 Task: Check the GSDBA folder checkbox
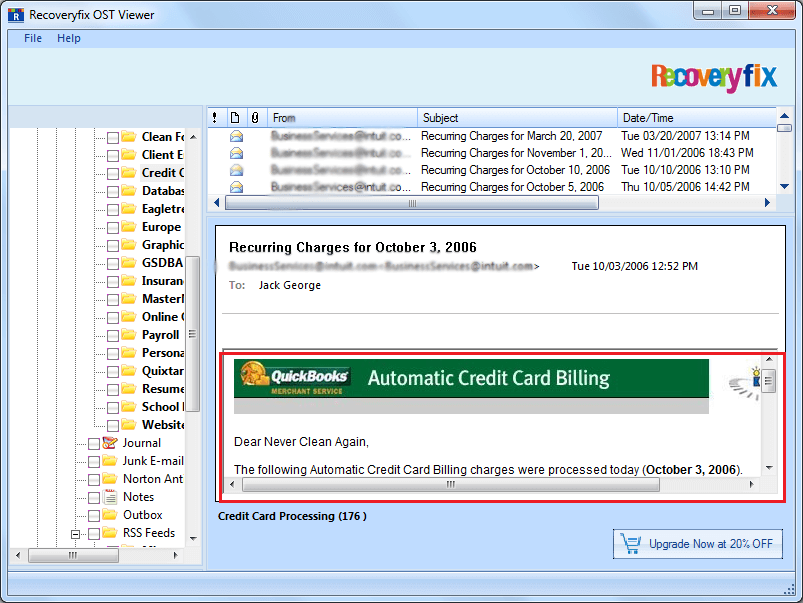113,263
